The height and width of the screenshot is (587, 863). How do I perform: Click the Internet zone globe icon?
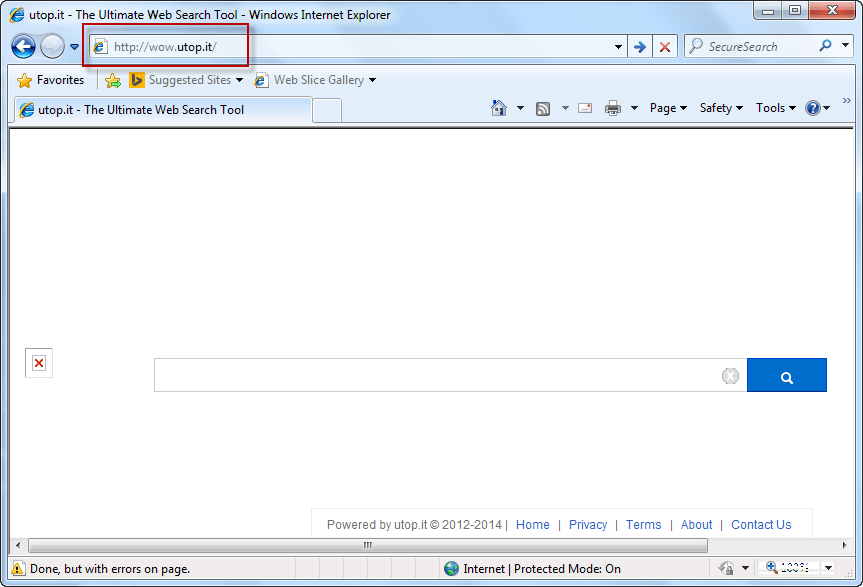(x=451, y=569)
